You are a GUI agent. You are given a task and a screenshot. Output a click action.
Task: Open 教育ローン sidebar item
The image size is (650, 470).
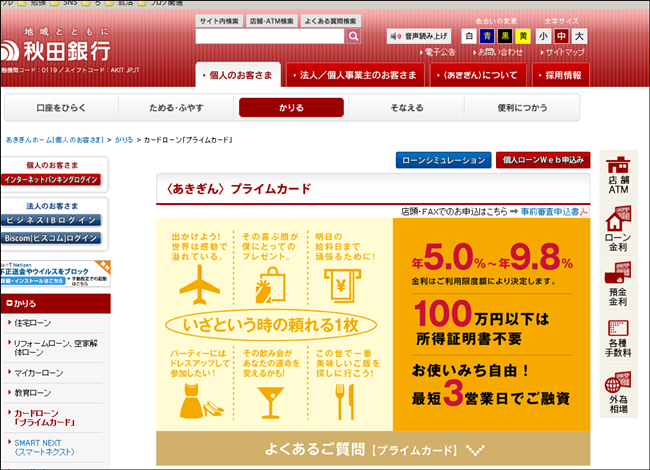(x=33, y=393)
